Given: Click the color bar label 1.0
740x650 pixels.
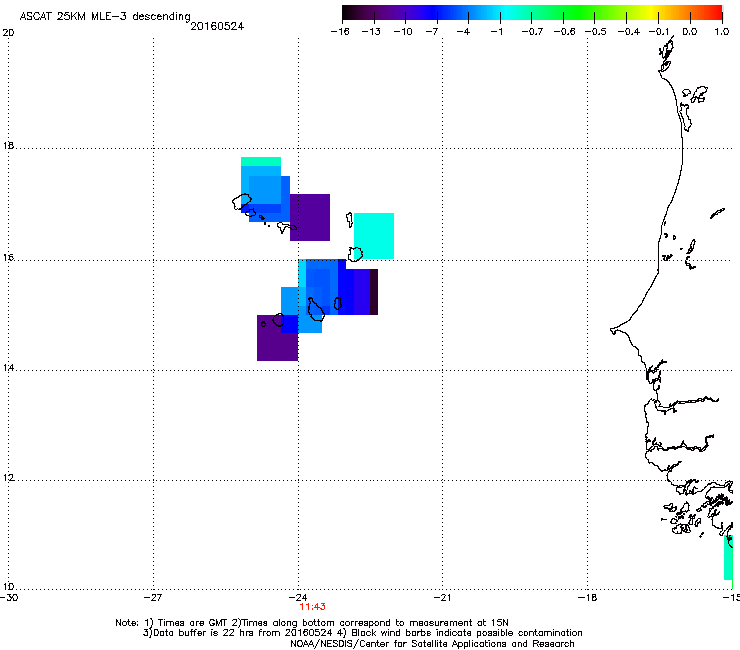Looking at the screenshot, I should (x=722, y=32).
